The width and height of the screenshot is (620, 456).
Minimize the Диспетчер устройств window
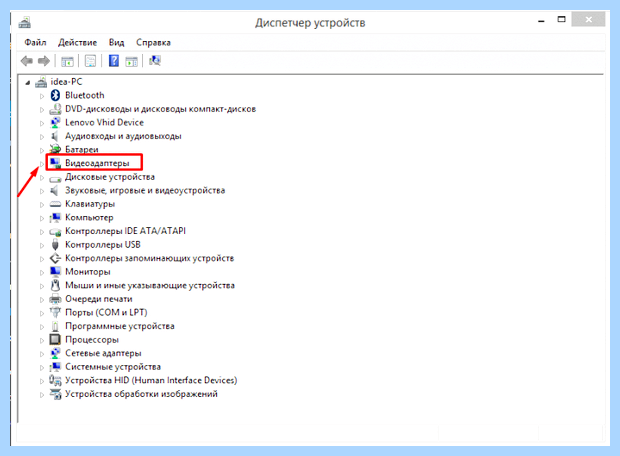coord(541,20)
